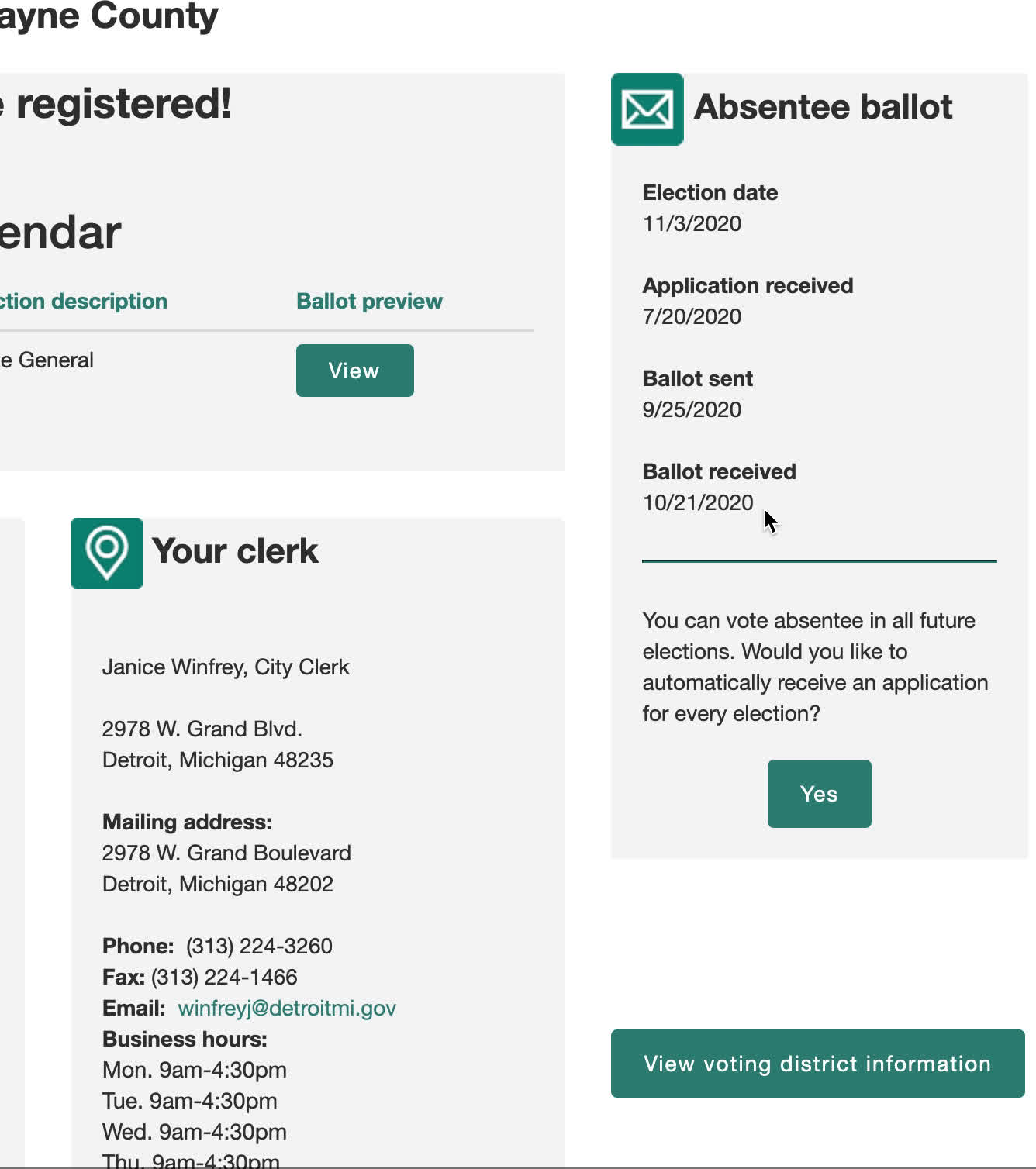Click Yes to receive absentee applications automatically

click(x=819, y=794)
